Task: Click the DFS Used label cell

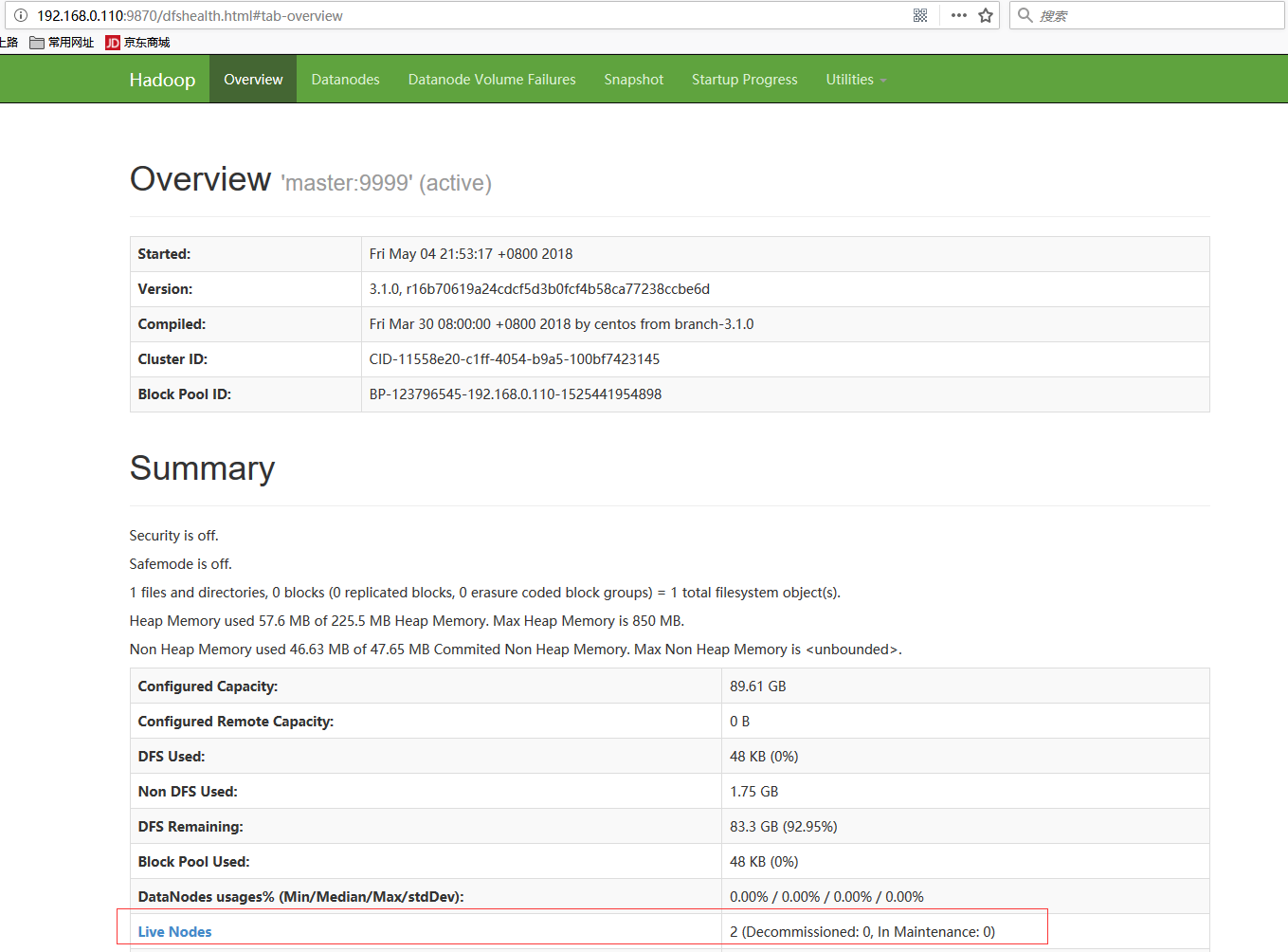Action: click(426, 757)
